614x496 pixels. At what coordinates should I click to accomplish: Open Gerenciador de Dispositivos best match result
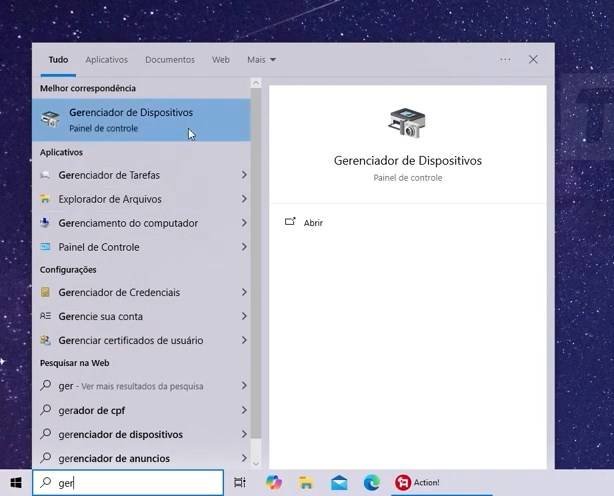click(141, 120)
